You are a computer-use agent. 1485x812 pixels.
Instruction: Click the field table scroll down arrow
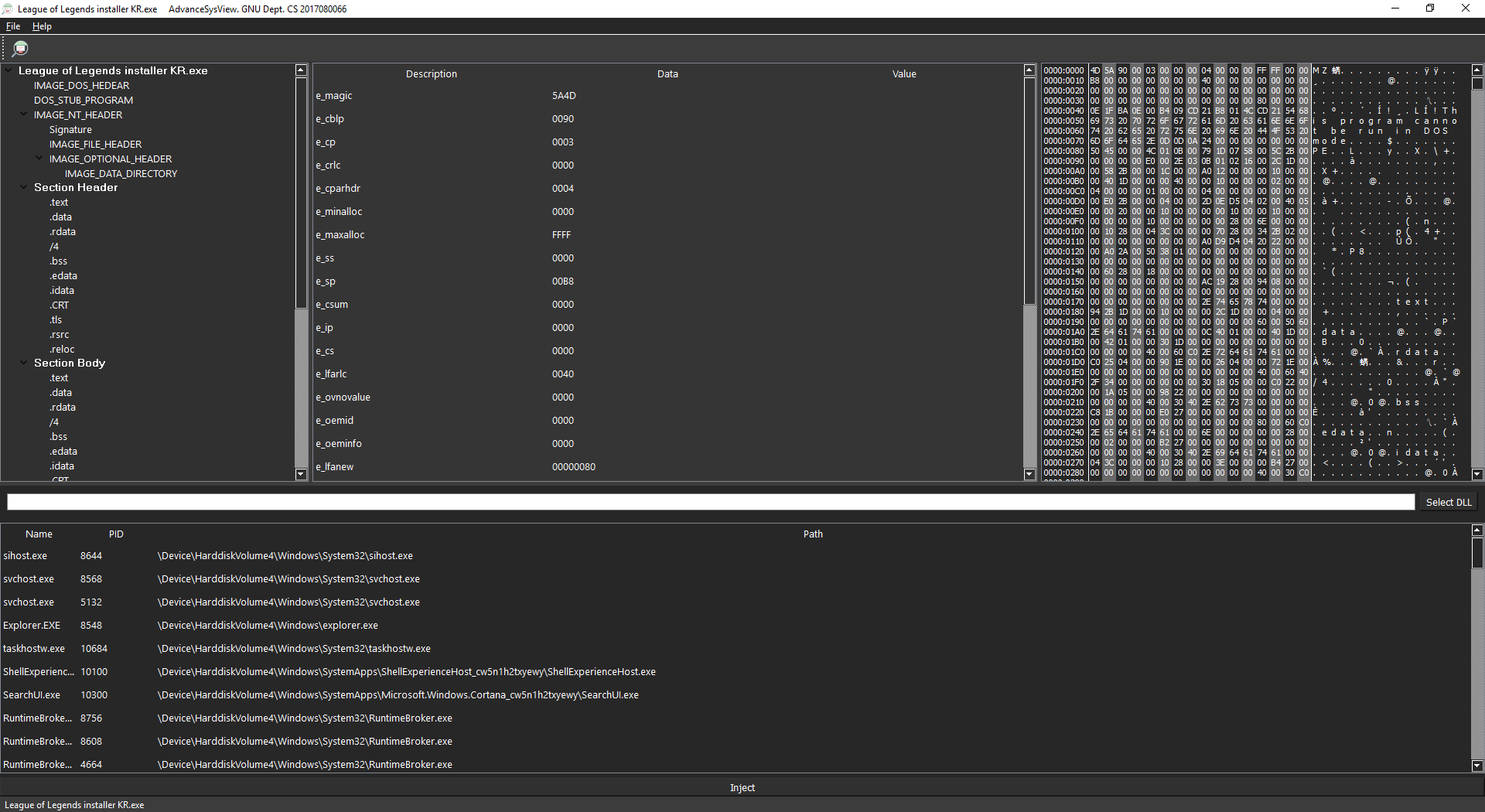(1029, 474)
